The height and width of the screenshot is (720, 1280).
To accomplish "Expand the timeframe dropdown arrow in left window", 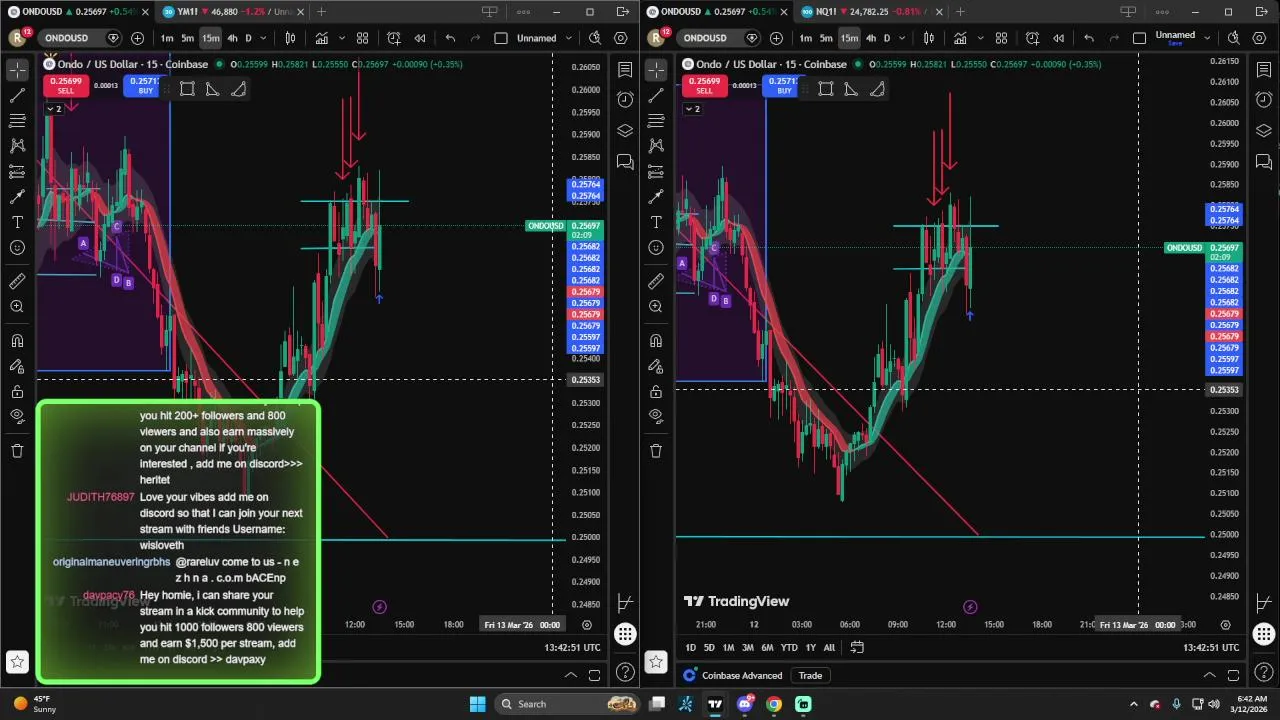I will [x=263, y=38].
